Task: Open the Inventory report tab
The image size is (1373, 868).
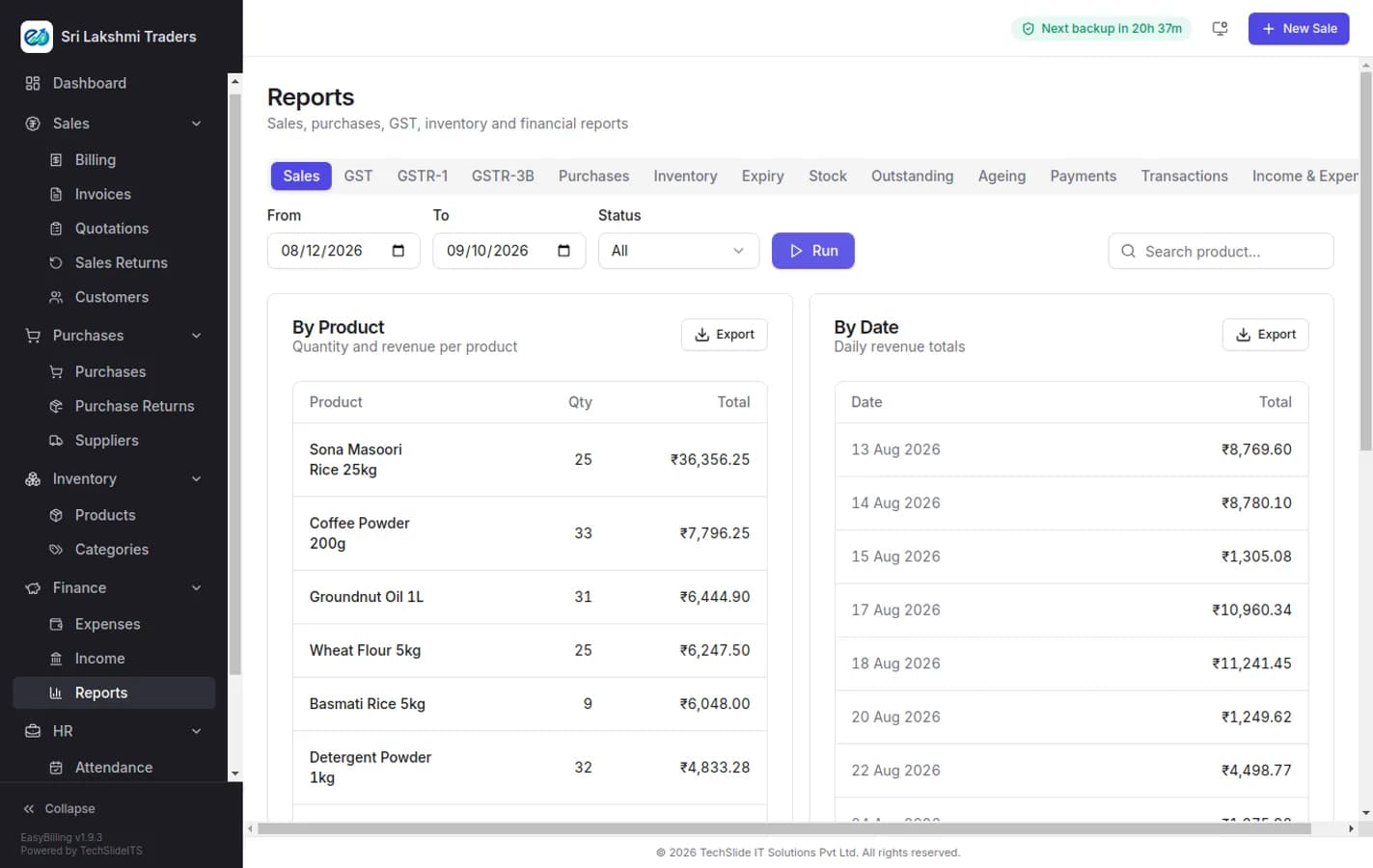Action: (x=685, y=176)
